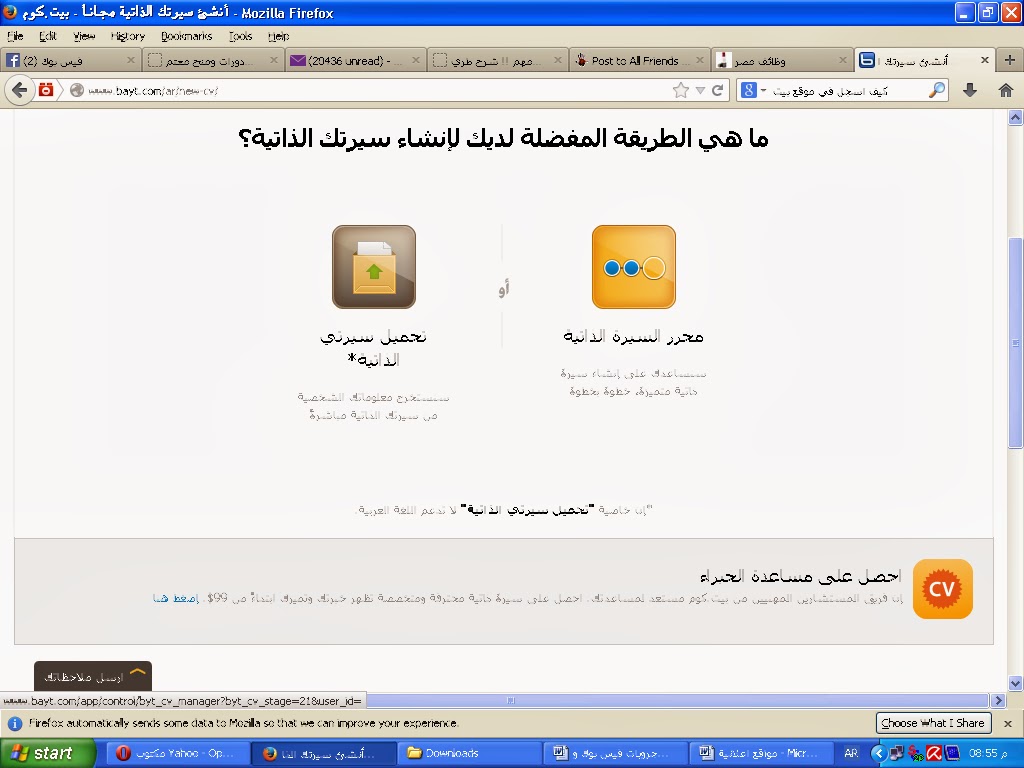Switch to the جروبات فيس بوك Word taskbar window

pos(615,753)
